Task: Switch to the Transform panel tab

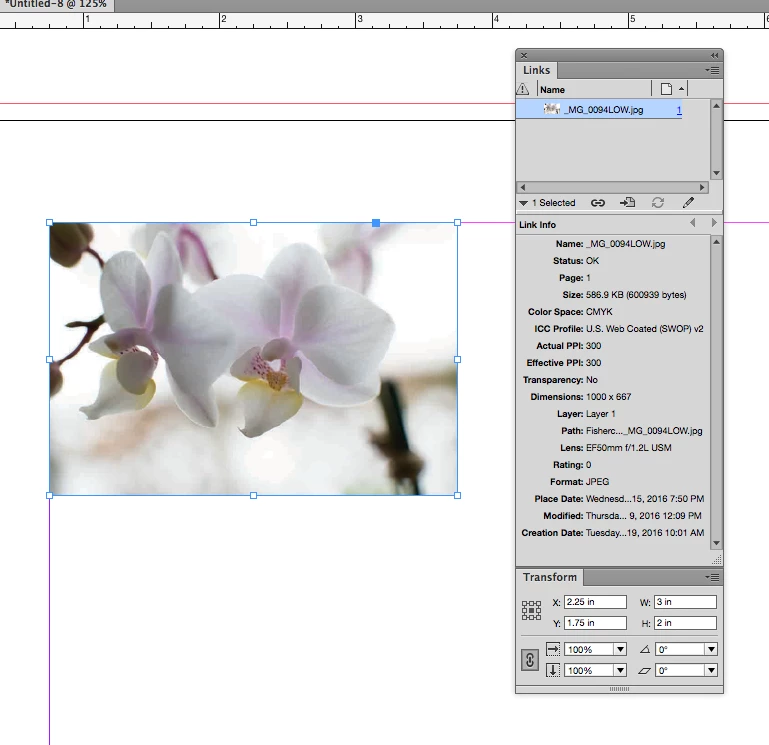Action: [x=550, y=577]
